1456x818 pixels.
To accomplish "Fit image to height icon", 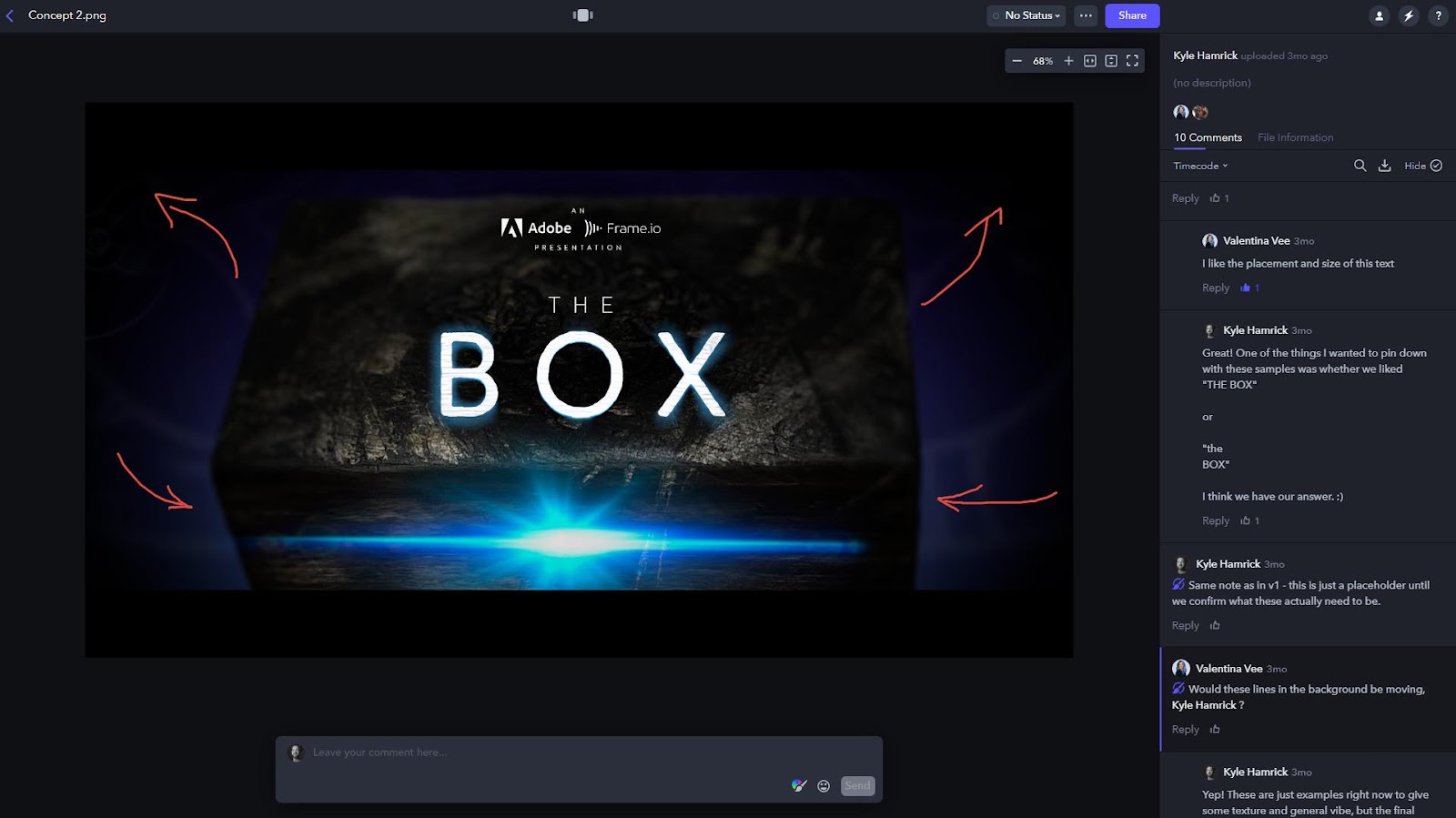I will [1111, 61].
